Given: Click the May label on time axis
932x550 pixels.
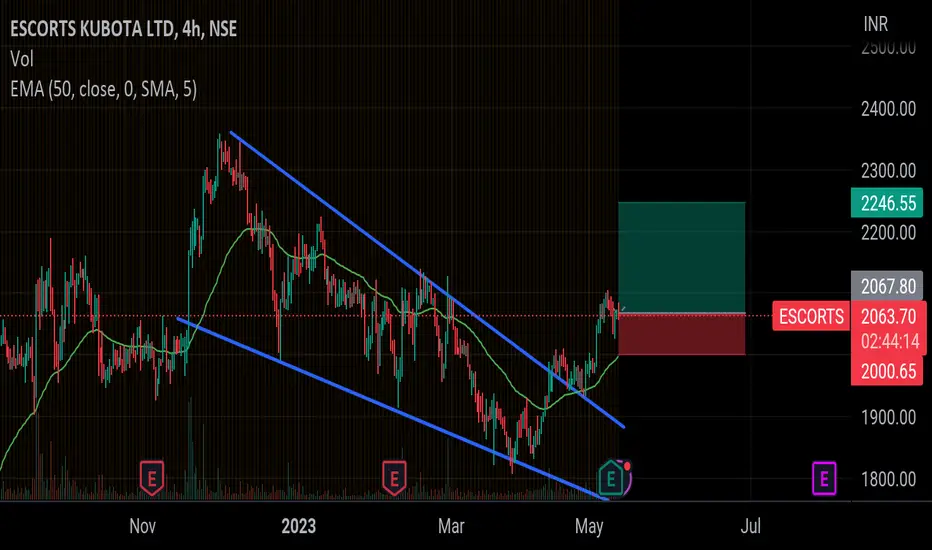Looking at the screenshot, I should click(x=589, y=526).
